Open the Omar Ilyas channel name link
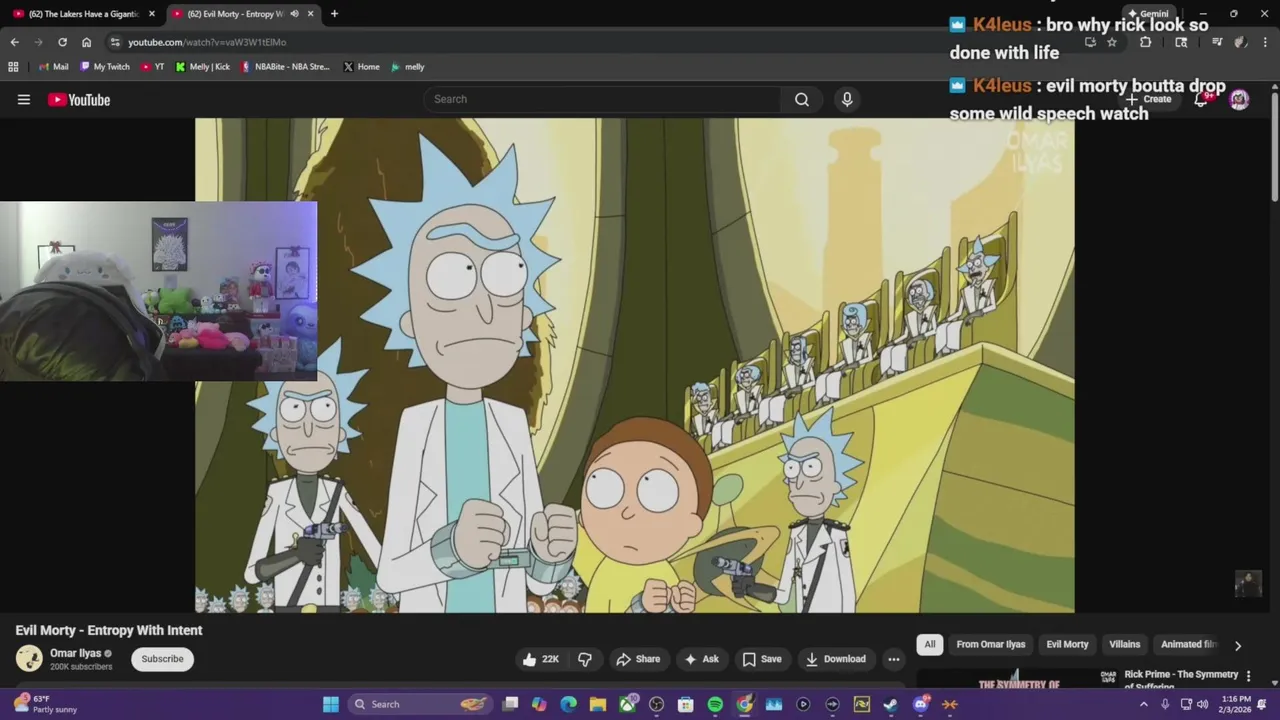The image size is (1280, 720). point(76,653)
